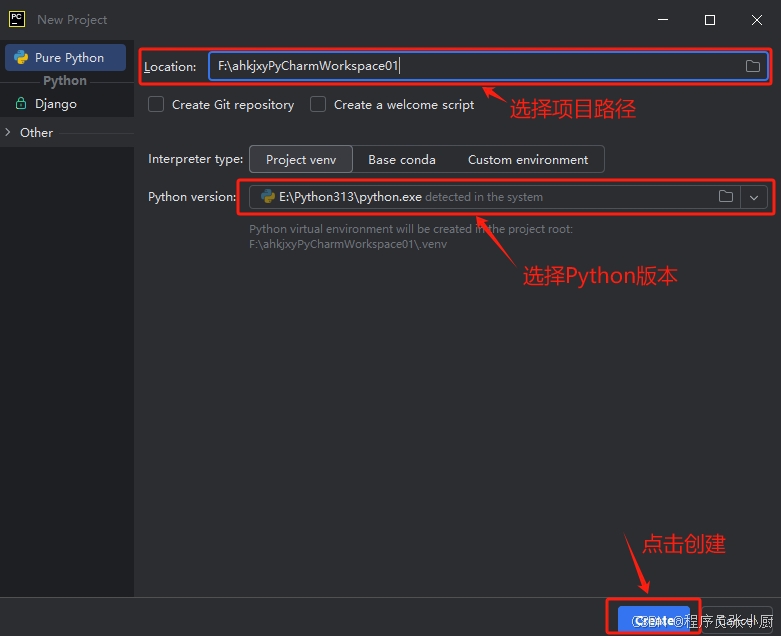Viewport: 781px width, 636px height.
Task: Click the Python group header in sidebar
Action: pyautogui.click(x=65, y=81)
